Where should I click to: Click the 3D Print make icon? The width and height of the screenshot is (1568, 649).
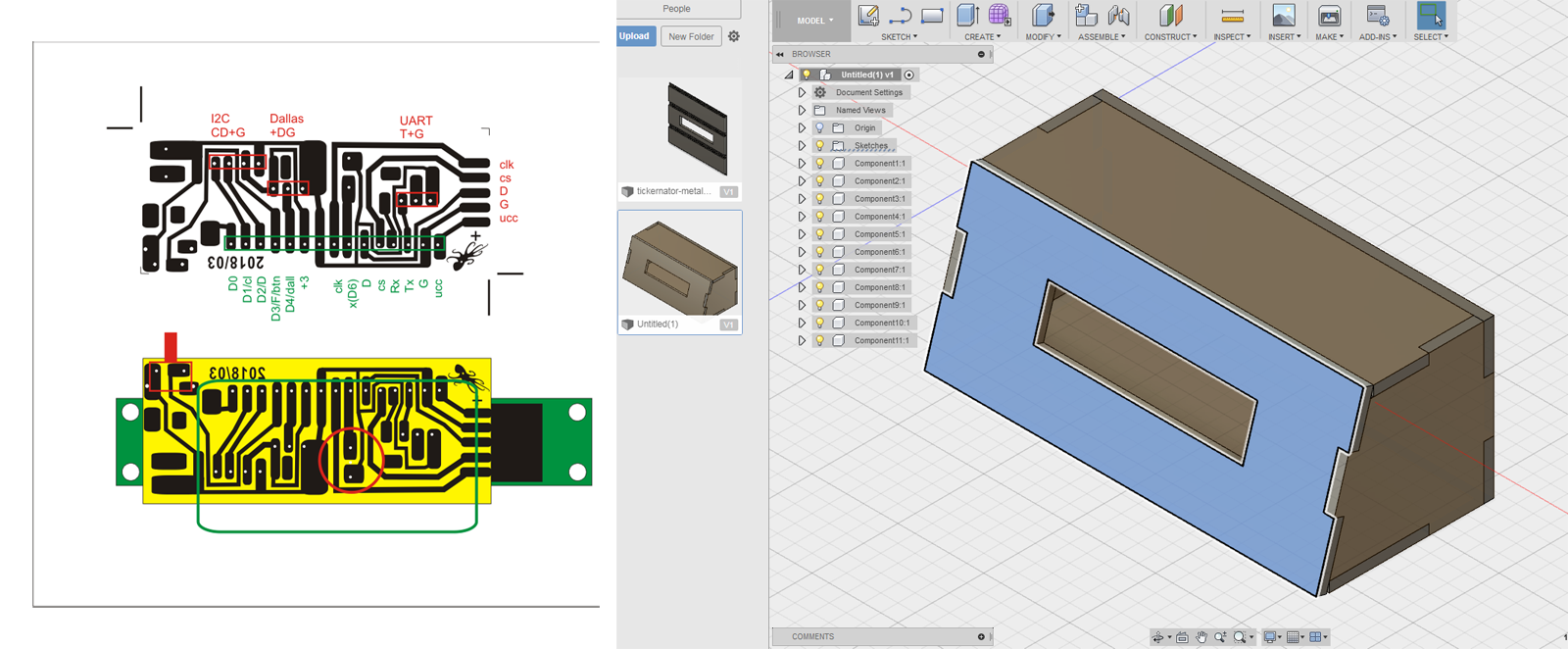(1329, 16)
